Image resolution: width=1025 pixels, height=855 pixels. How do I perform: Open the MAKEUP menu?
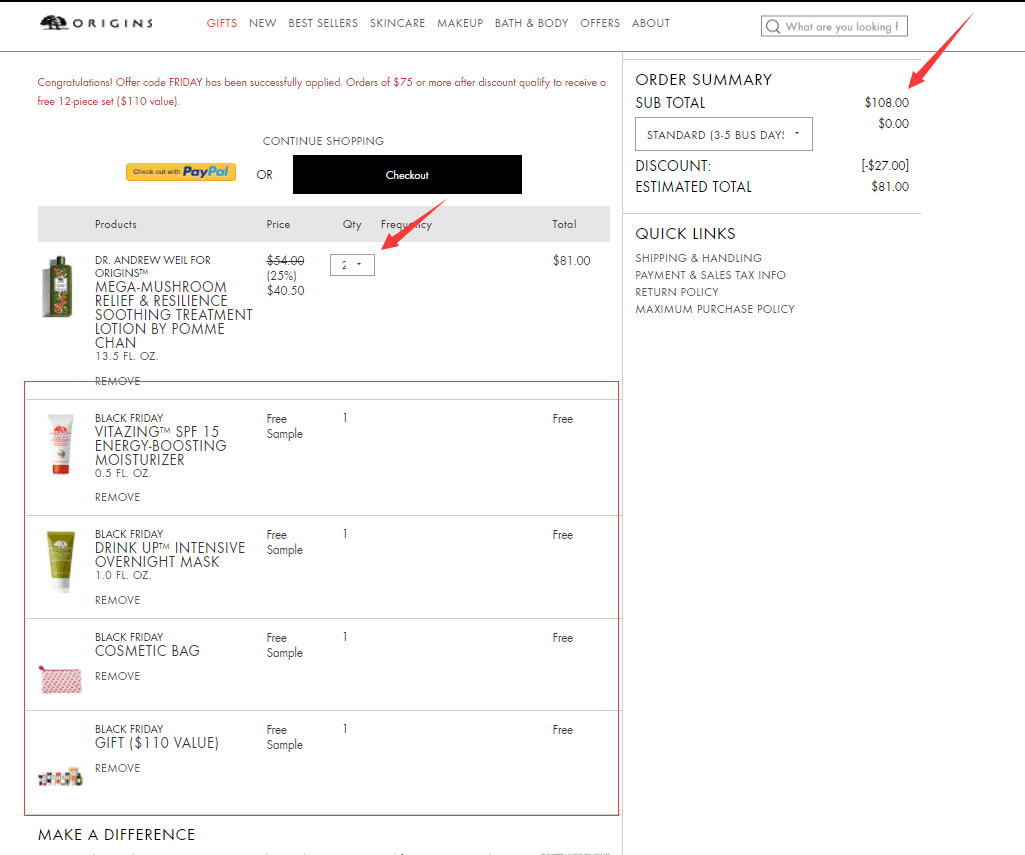pyautogui.click(x=460, y=23)
